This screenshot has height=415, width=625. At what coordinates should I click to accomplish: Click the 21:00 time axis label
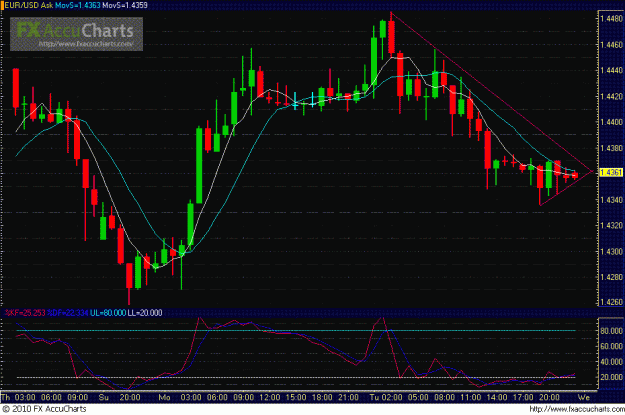348,397
